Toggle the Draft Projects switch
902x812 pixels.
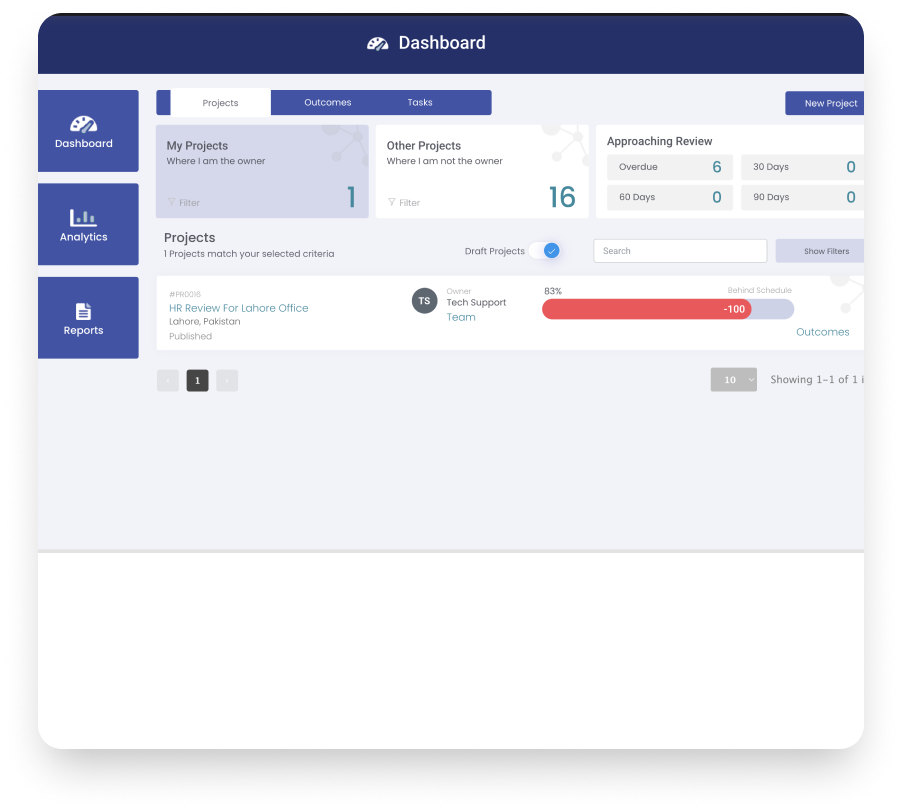pyautogui.click(x=545, y=251)
